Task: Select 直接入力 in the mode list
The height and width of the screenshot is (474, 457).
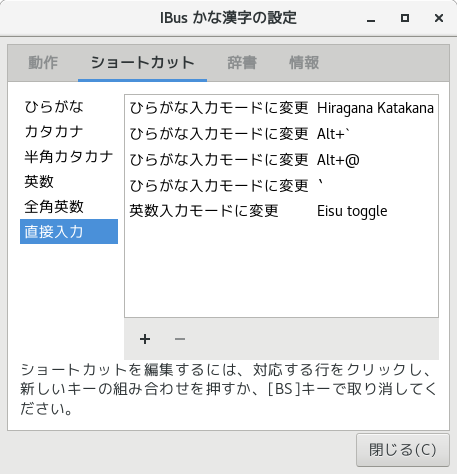Action: point(69,232)
